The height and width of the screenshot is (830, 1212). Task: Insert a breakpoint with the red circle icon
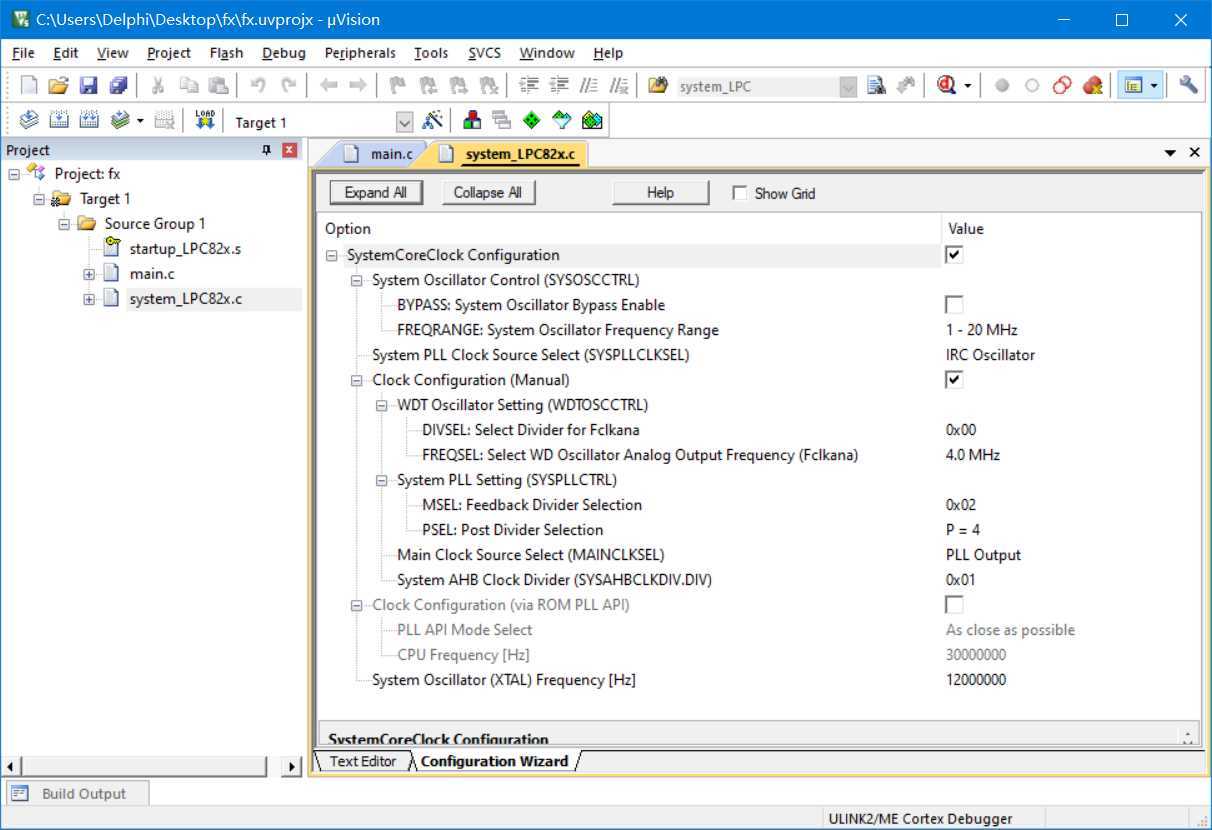click(x=1002, y=86)
